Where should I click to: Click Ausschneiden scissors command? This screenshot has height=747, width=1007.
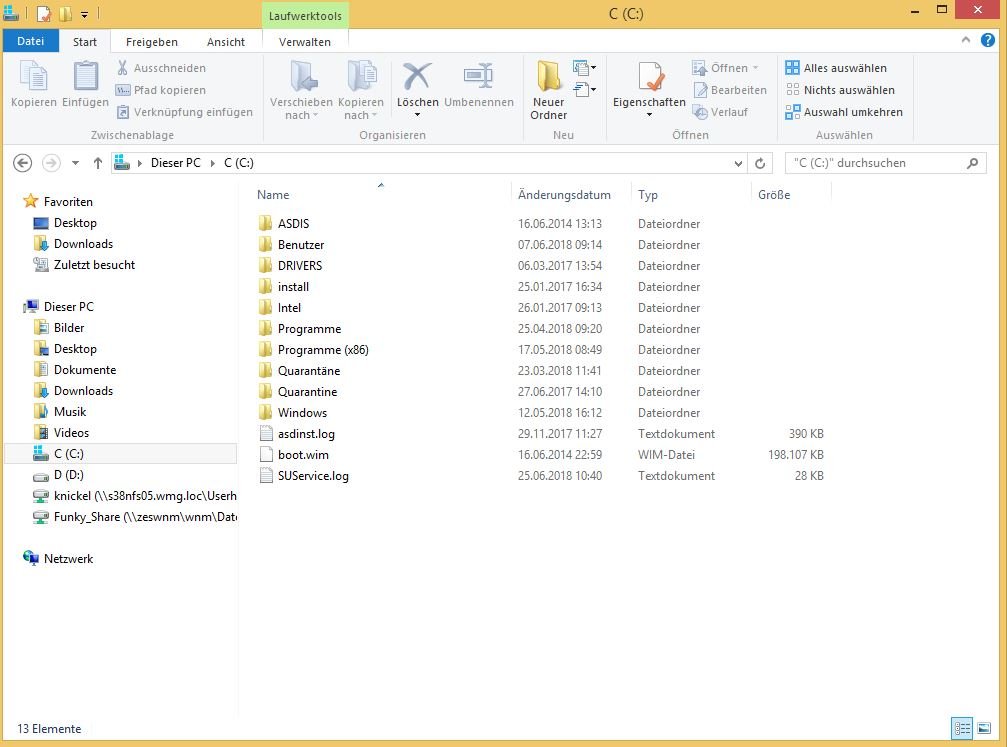(x=161, y=67)
